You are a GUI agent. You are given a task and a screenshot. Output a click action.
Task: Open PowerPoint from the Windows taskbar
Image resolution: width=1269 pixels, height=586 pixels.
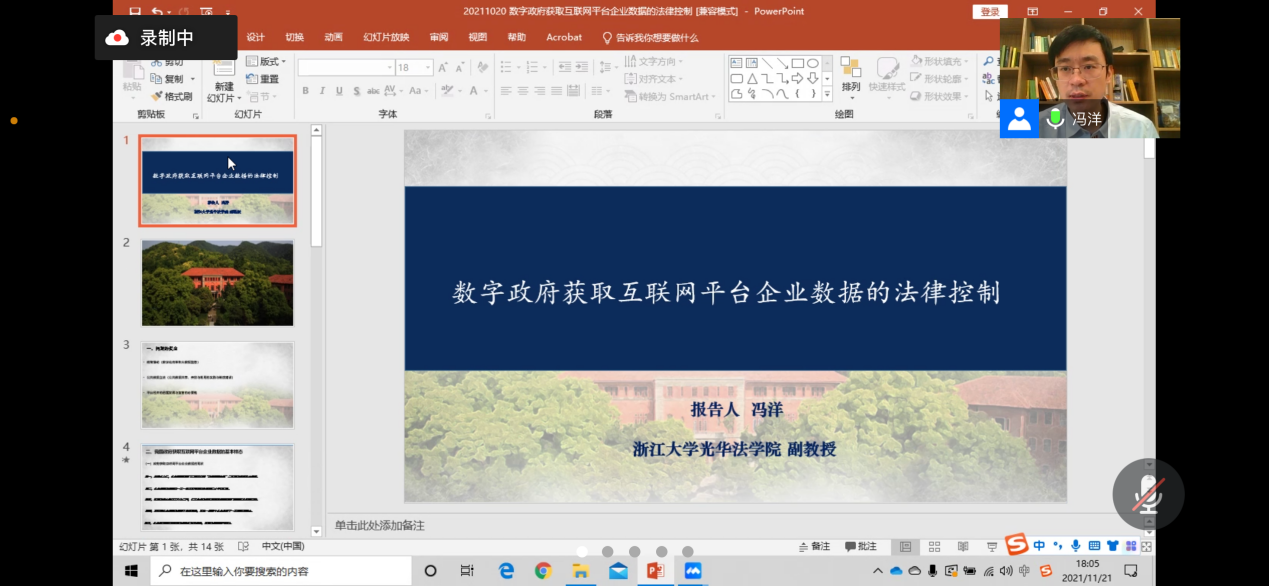click(656, 571)
